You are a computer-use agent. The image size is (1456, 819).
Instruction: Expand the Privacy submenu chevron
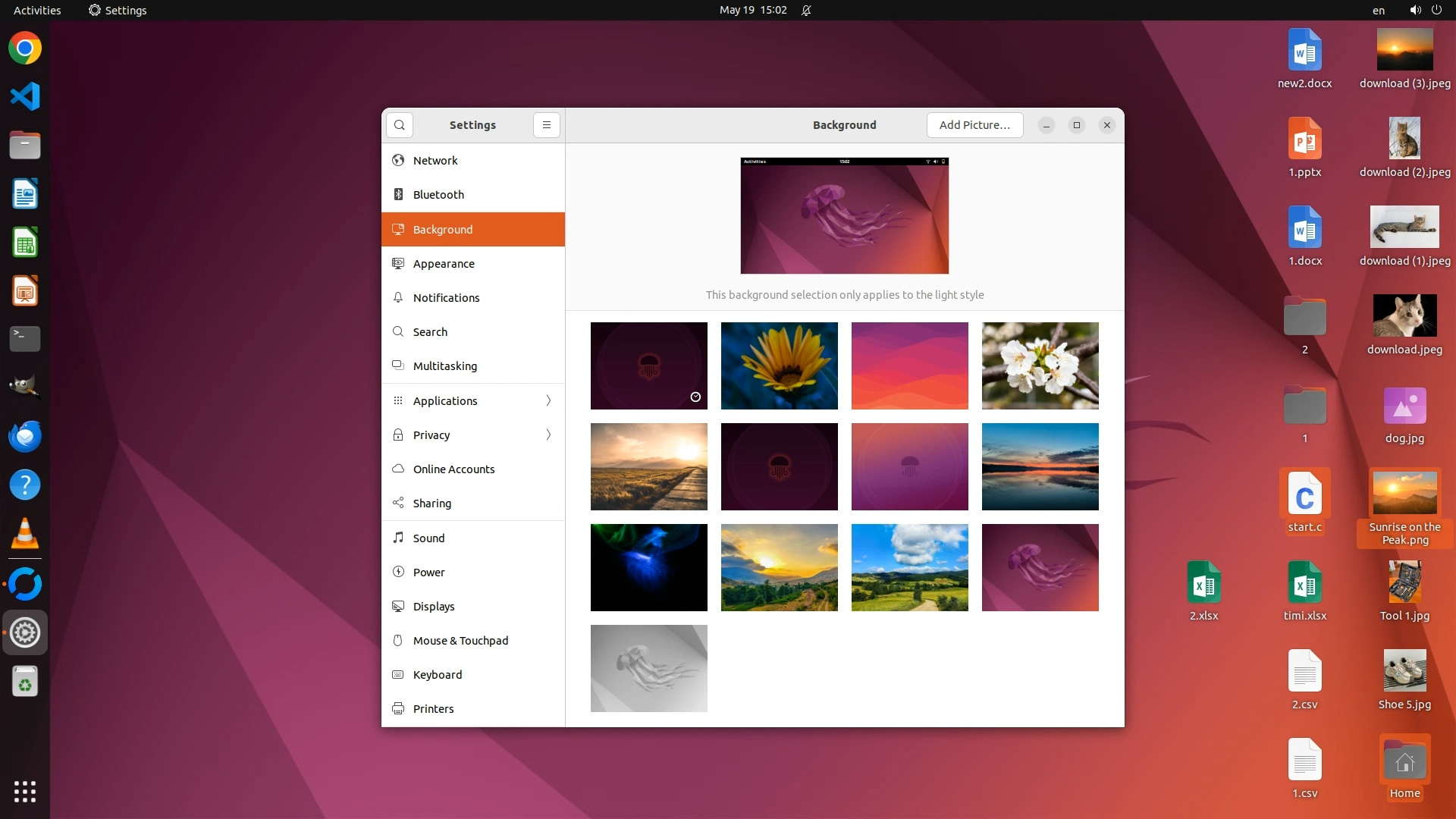click(x=548, y=435)
